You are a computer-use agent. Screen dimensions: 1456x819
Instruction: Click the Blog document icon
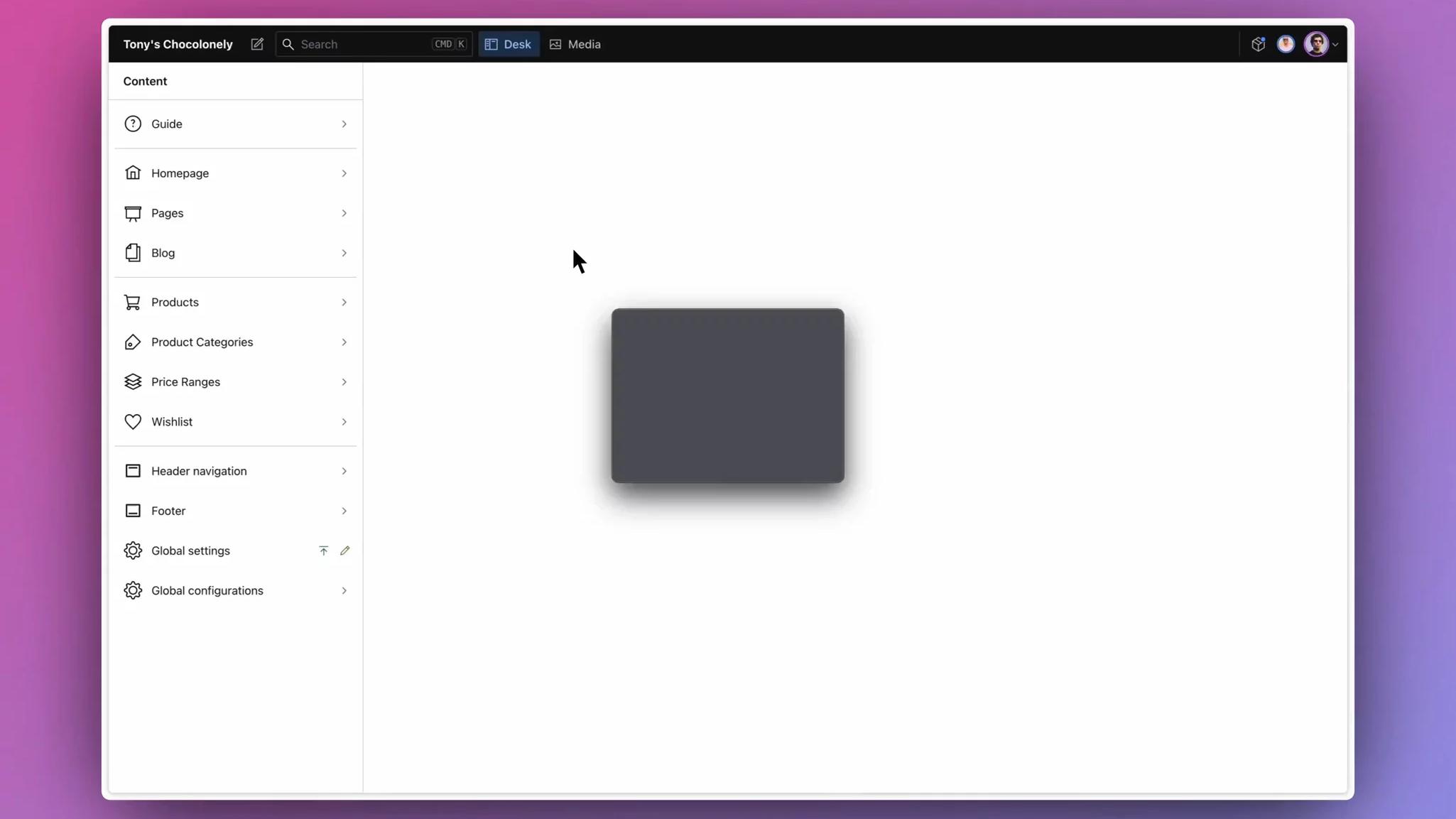tap(133, 252)
